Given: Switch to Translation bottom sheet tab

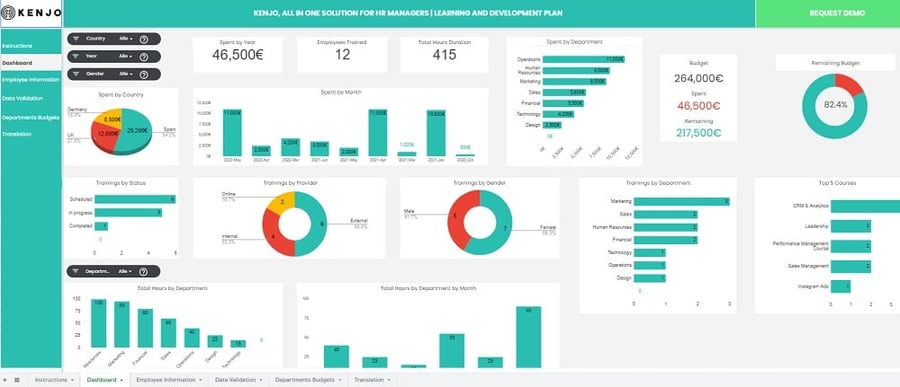Looking at the screenshot, I should pyautogui.click(x=373, y=380).
